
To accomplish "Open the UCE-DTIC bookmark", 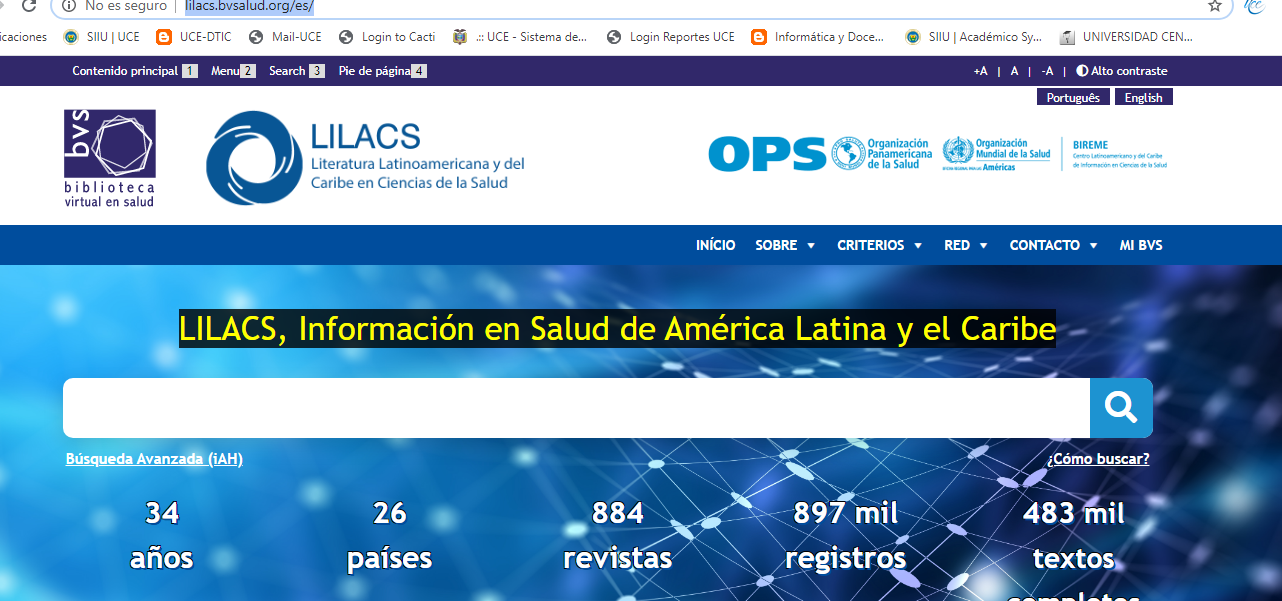I will pos(194,37).
